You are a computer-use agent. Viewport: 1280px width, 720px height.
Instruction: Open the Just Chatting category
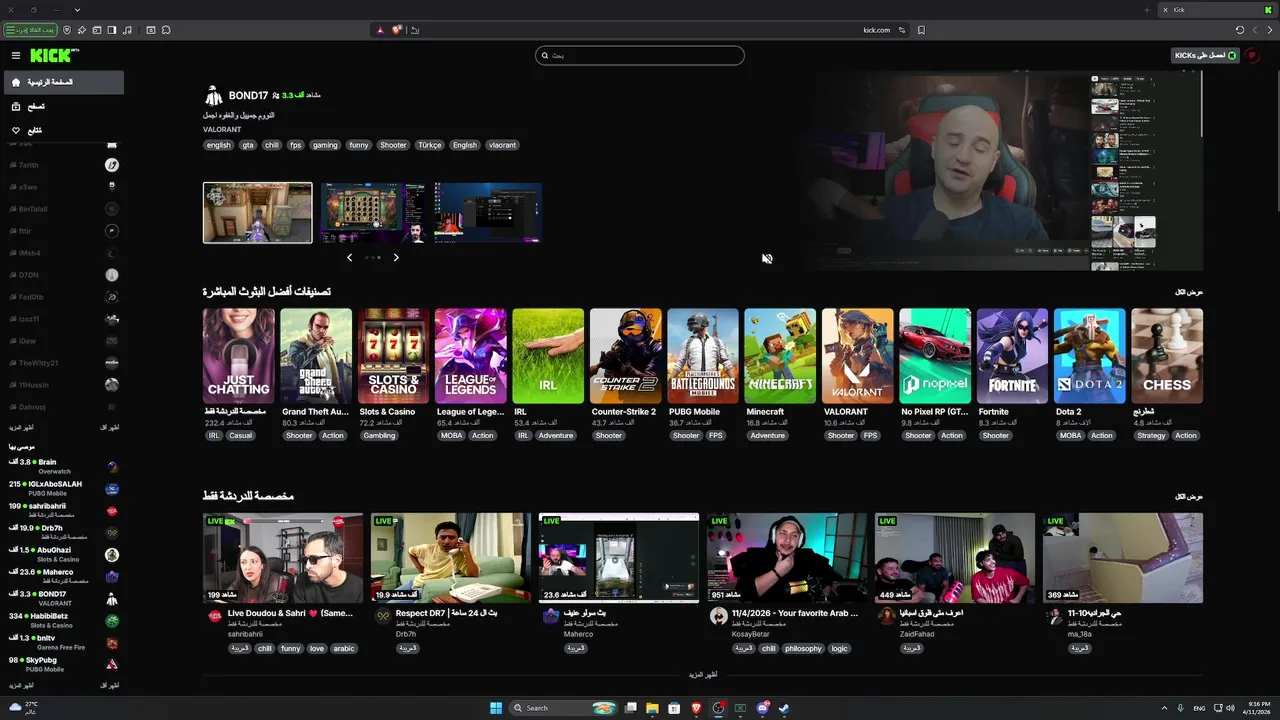[238, 356]
